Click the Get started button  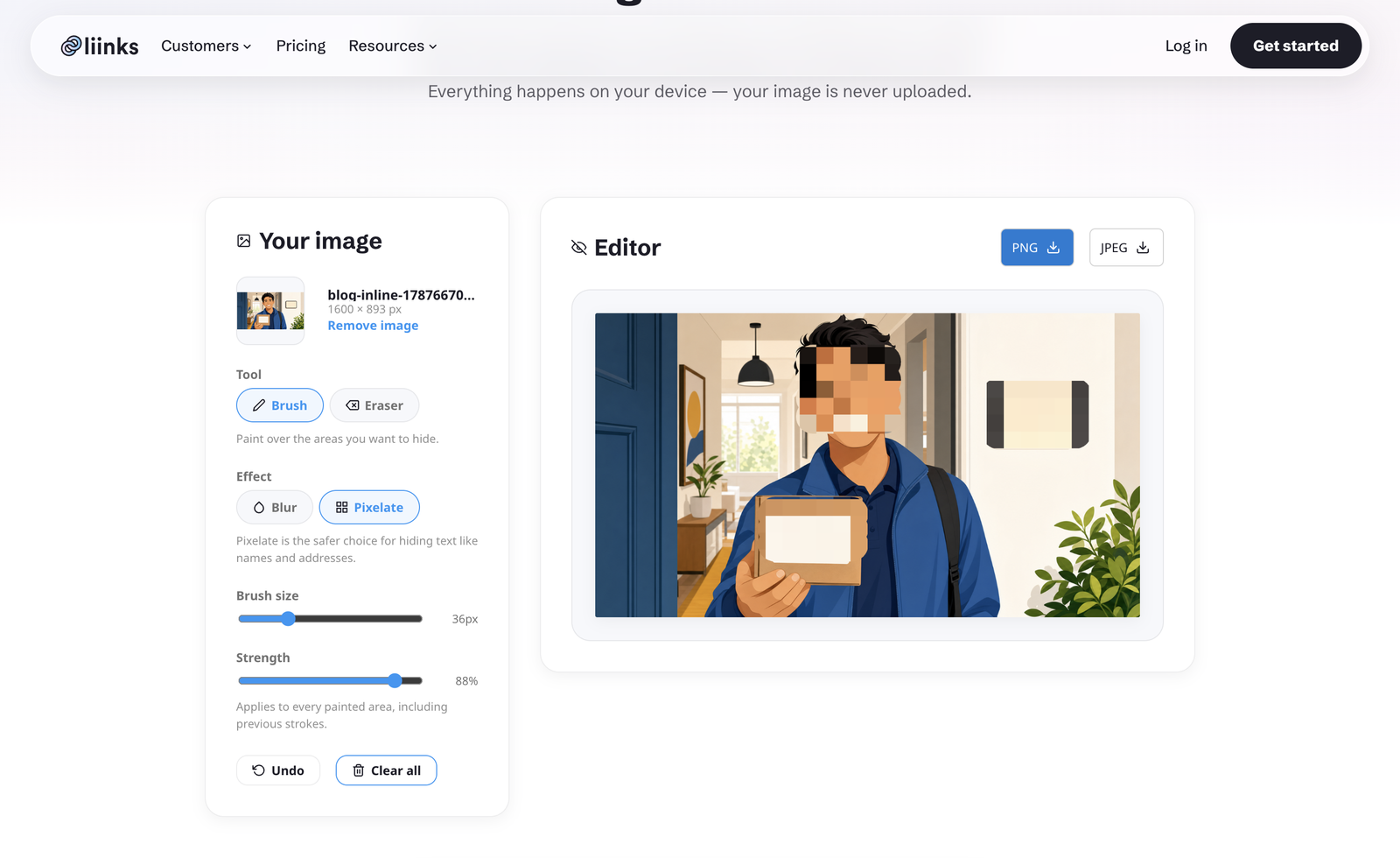1296,46
